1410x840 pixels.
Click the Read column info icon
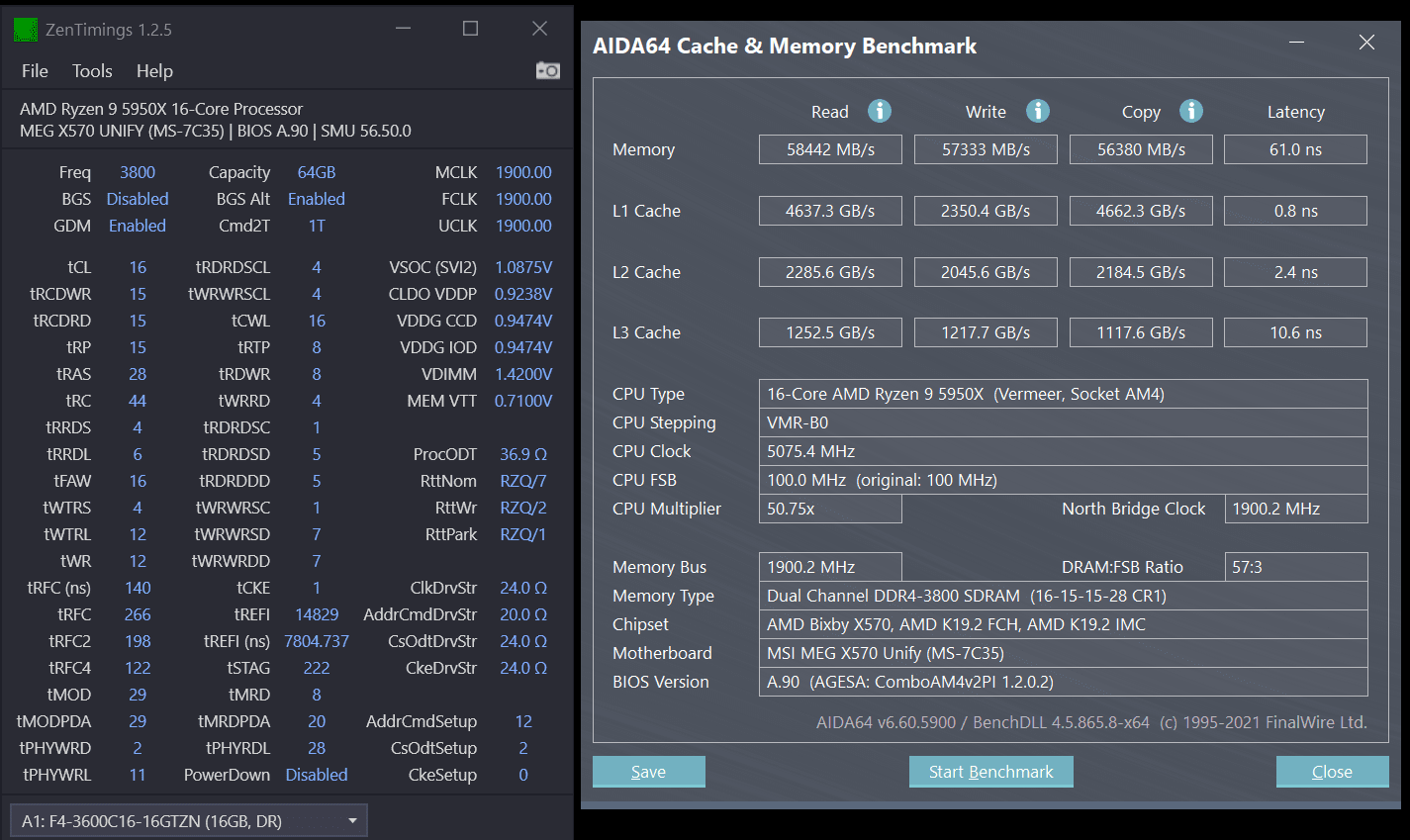coord(880,111)
